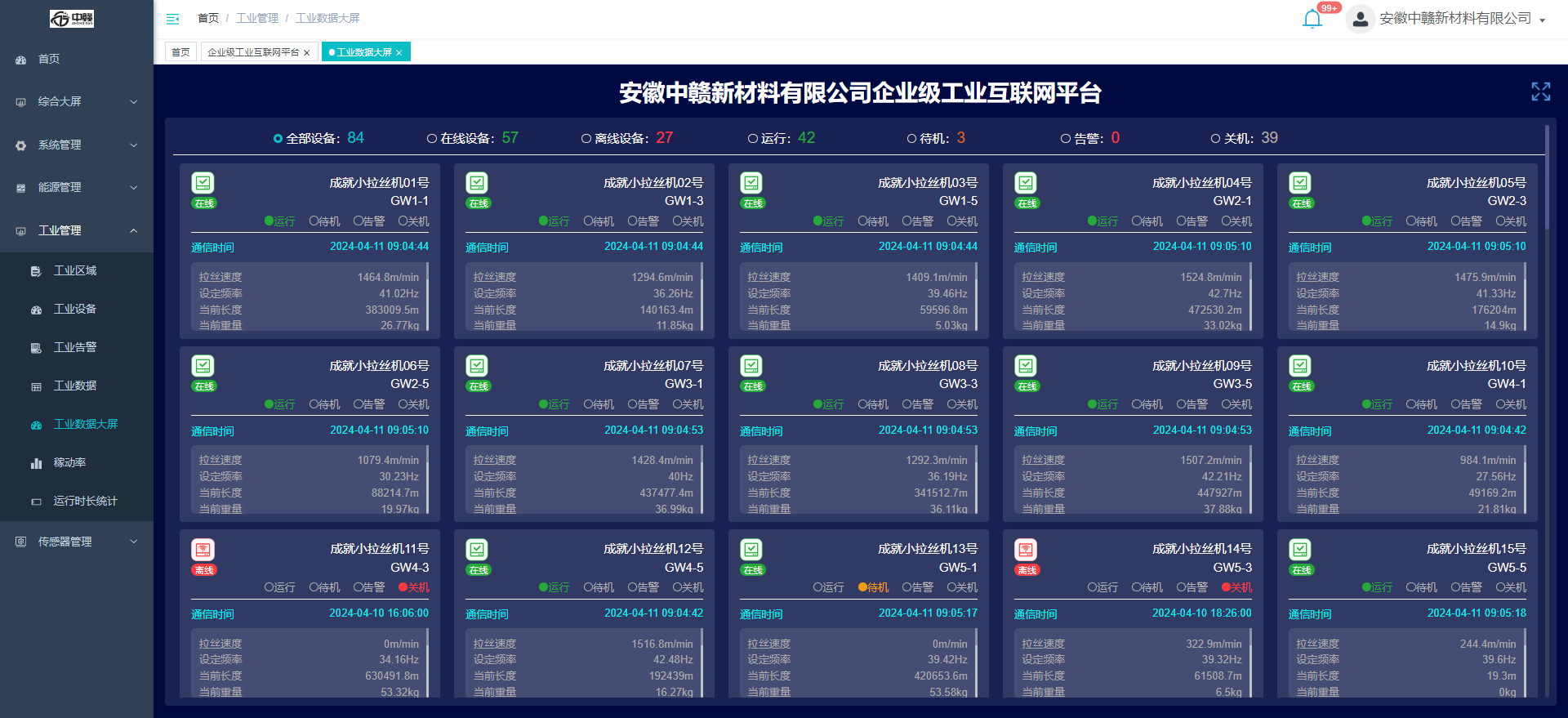Image resolution: width=1568 pixels, height=718 pixels.
Task: Click 2024-04-10 18:26:00 timestamp
Action: [x=1201, y=613]
